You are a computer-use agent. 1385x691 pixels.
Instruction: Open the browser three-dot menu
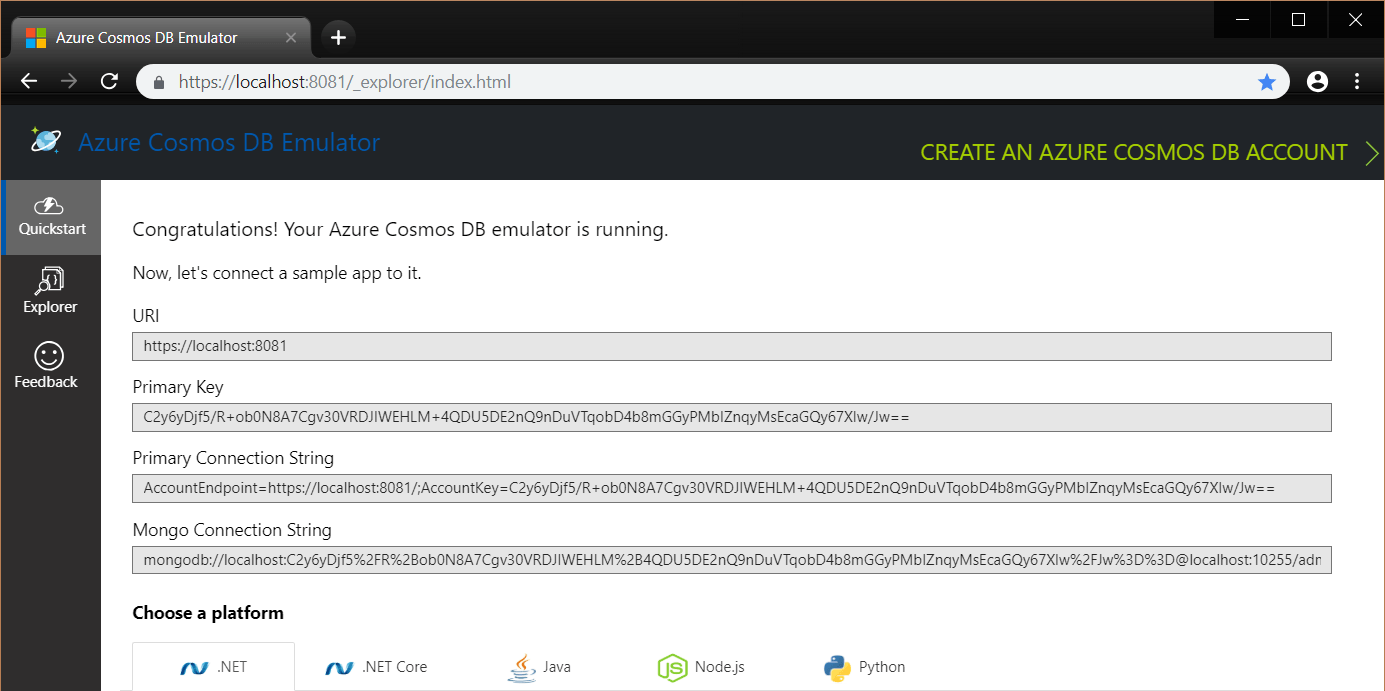click(1357, 82)
